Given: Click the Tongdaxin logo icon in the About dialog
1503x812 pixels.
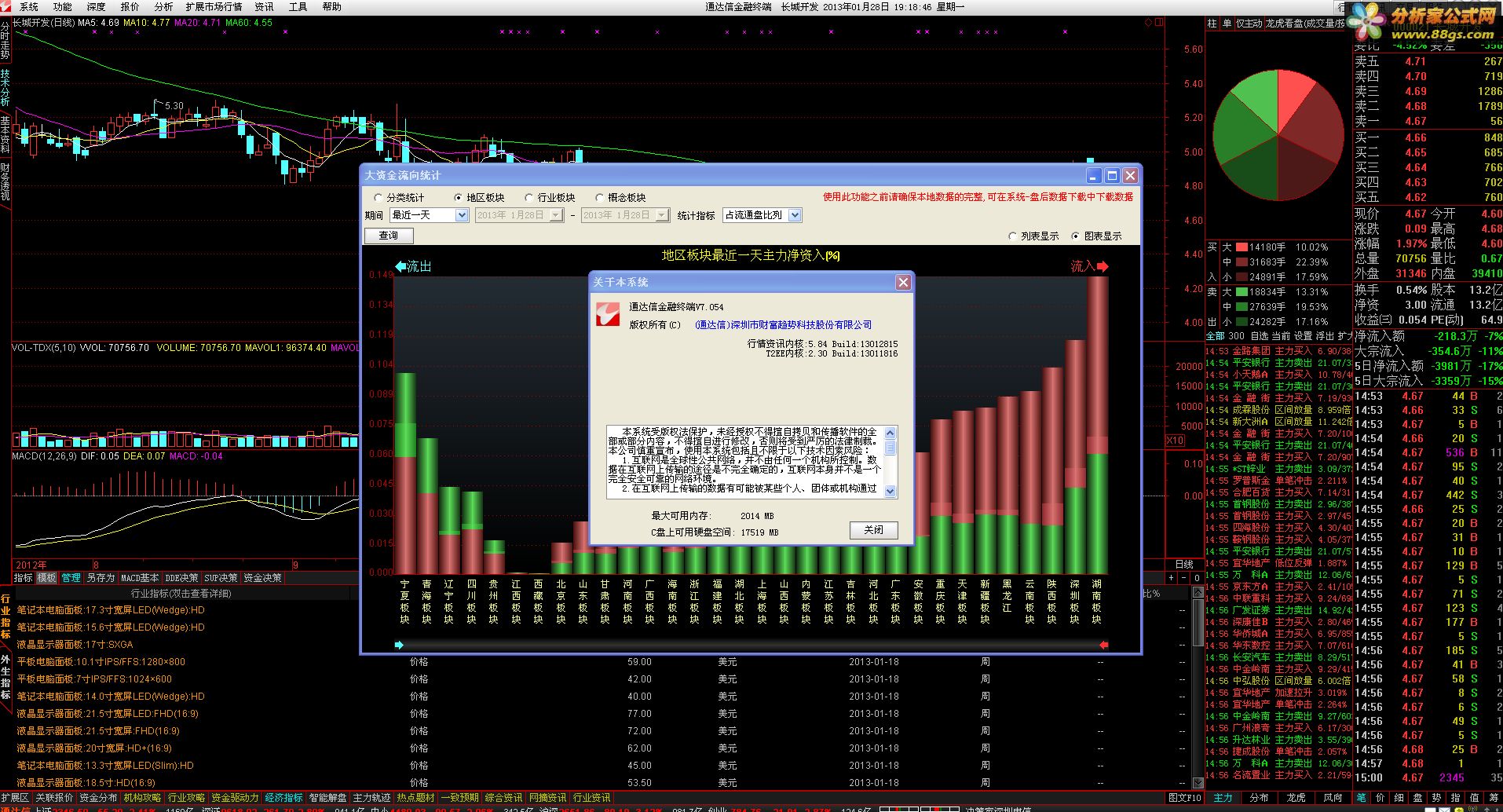Looking at the screenshot, I should (x=609, y=315).
